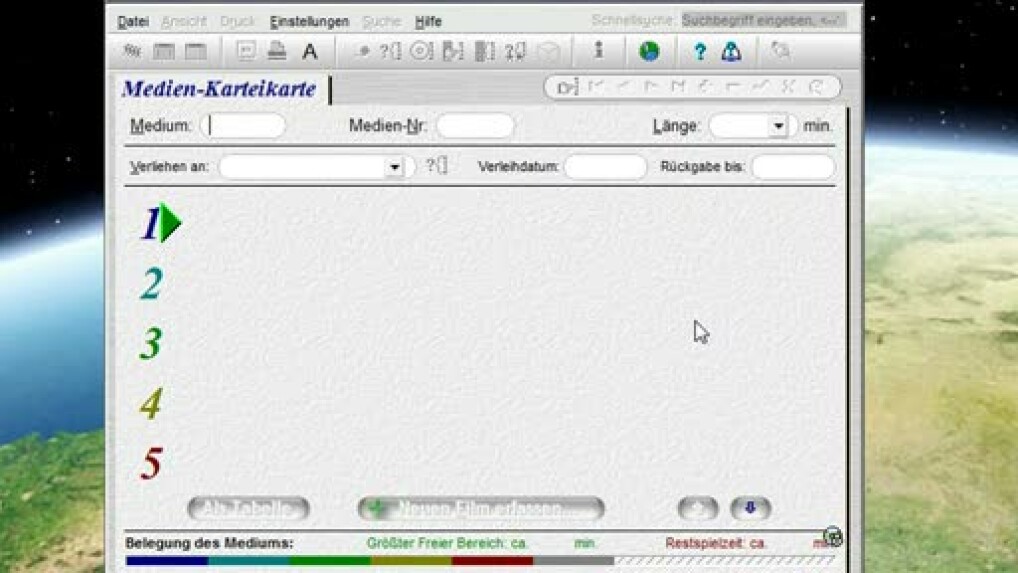Viewport: 1018px width, 573px height.
Task: Open the Verliehen an dropdown list
Action: click(394, 167)
